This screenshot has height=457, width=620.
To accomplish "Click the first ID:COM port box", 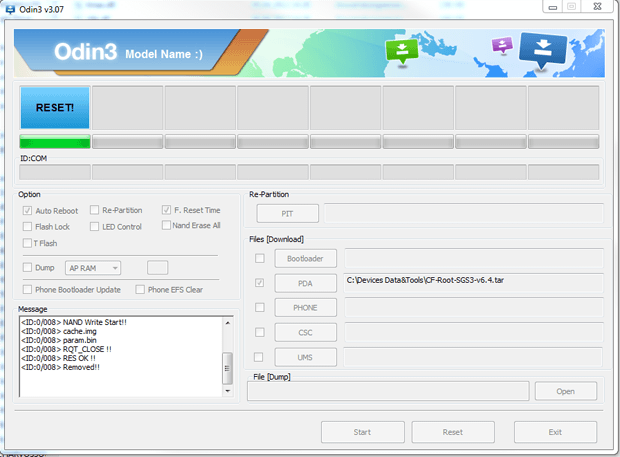I will pos(55,172).
